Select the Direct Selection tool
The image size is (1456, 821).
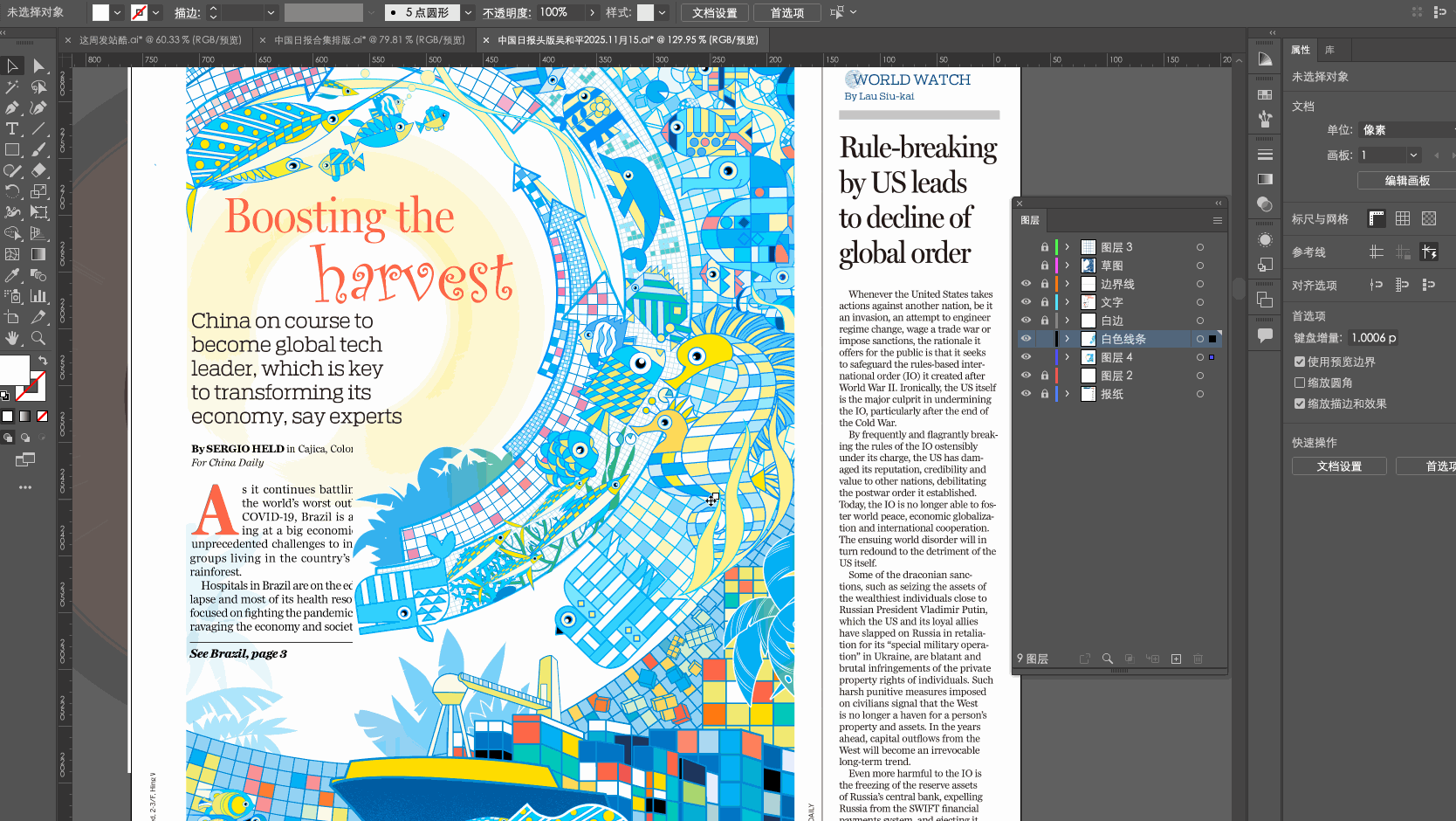[38, 66]
